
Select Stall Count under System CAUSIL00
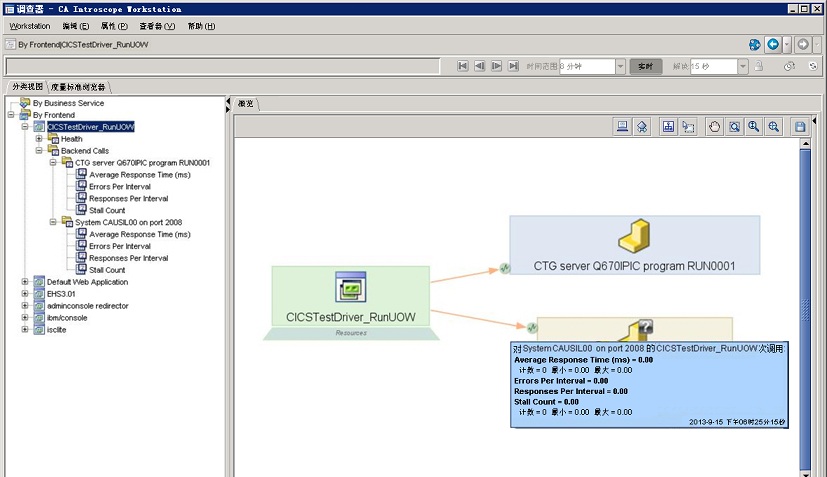[x=107, y=270]
